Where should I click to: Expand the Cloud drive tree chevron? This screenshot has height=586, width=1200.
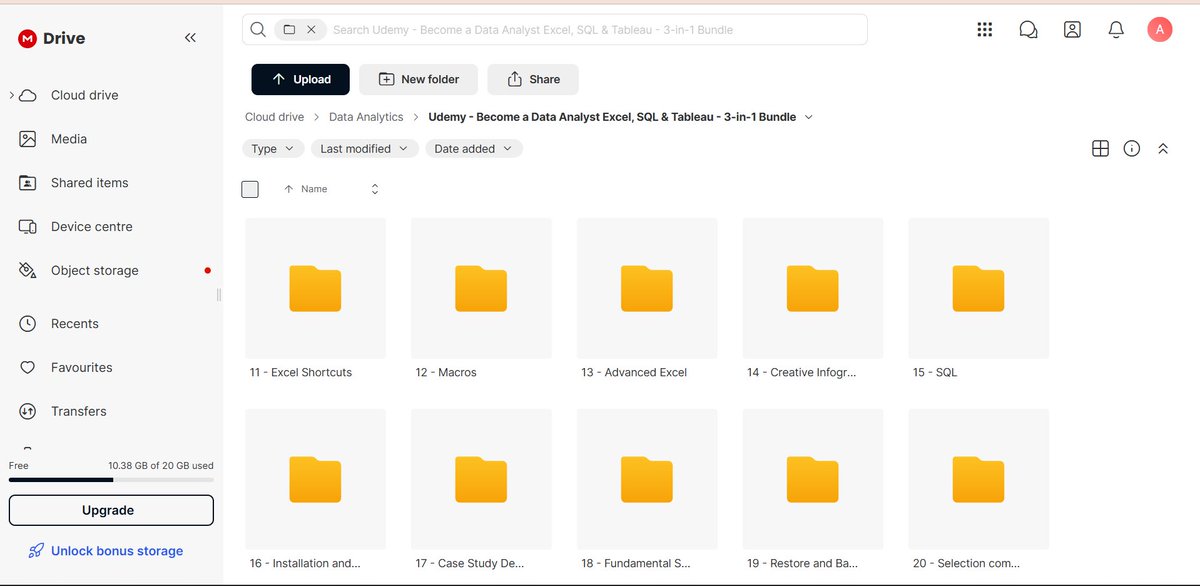tap(11, 95)
